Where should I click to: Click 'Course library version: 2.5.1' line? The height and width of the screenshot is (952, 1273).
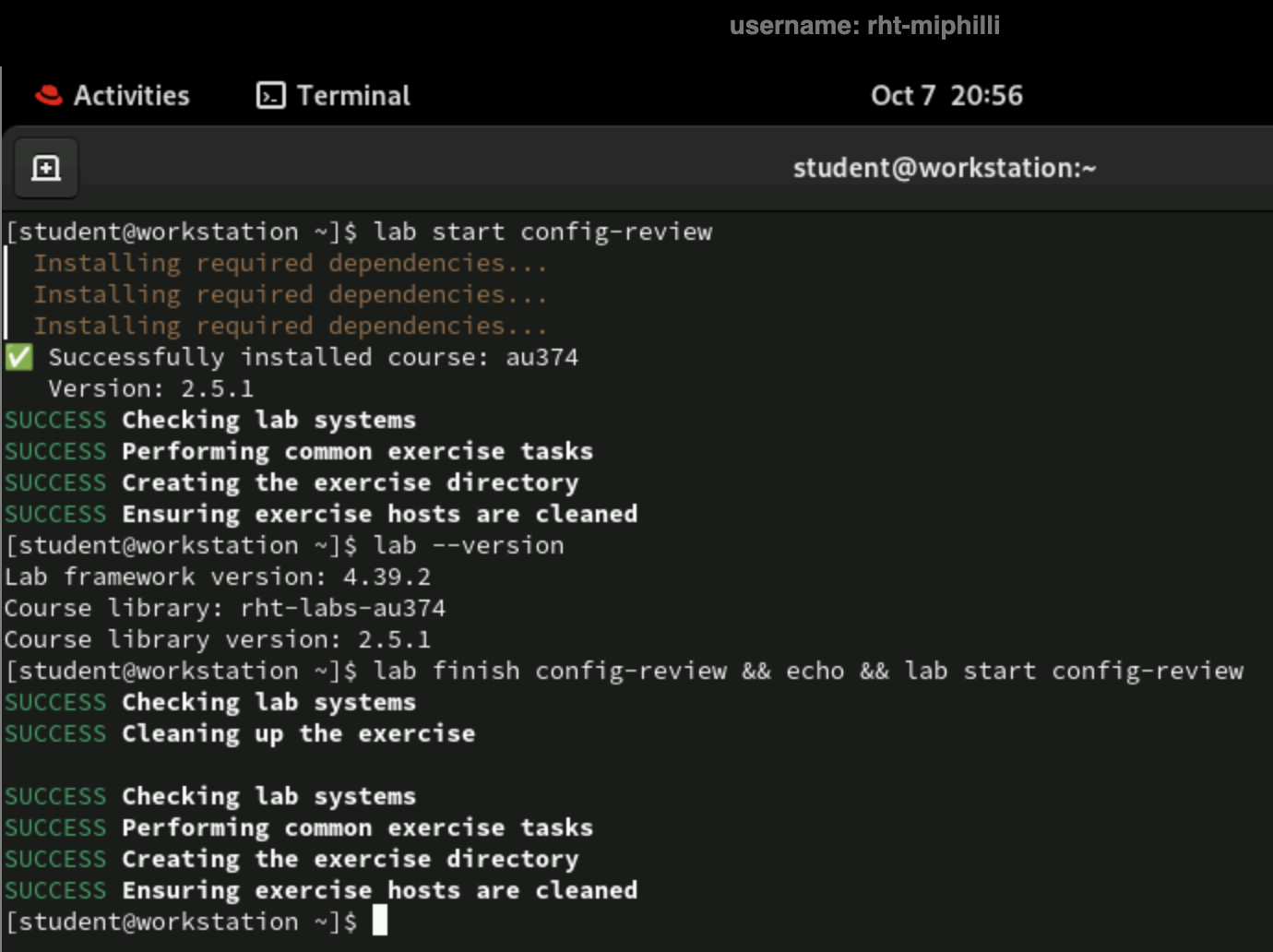pyautogui.click(x=218, y=639)
